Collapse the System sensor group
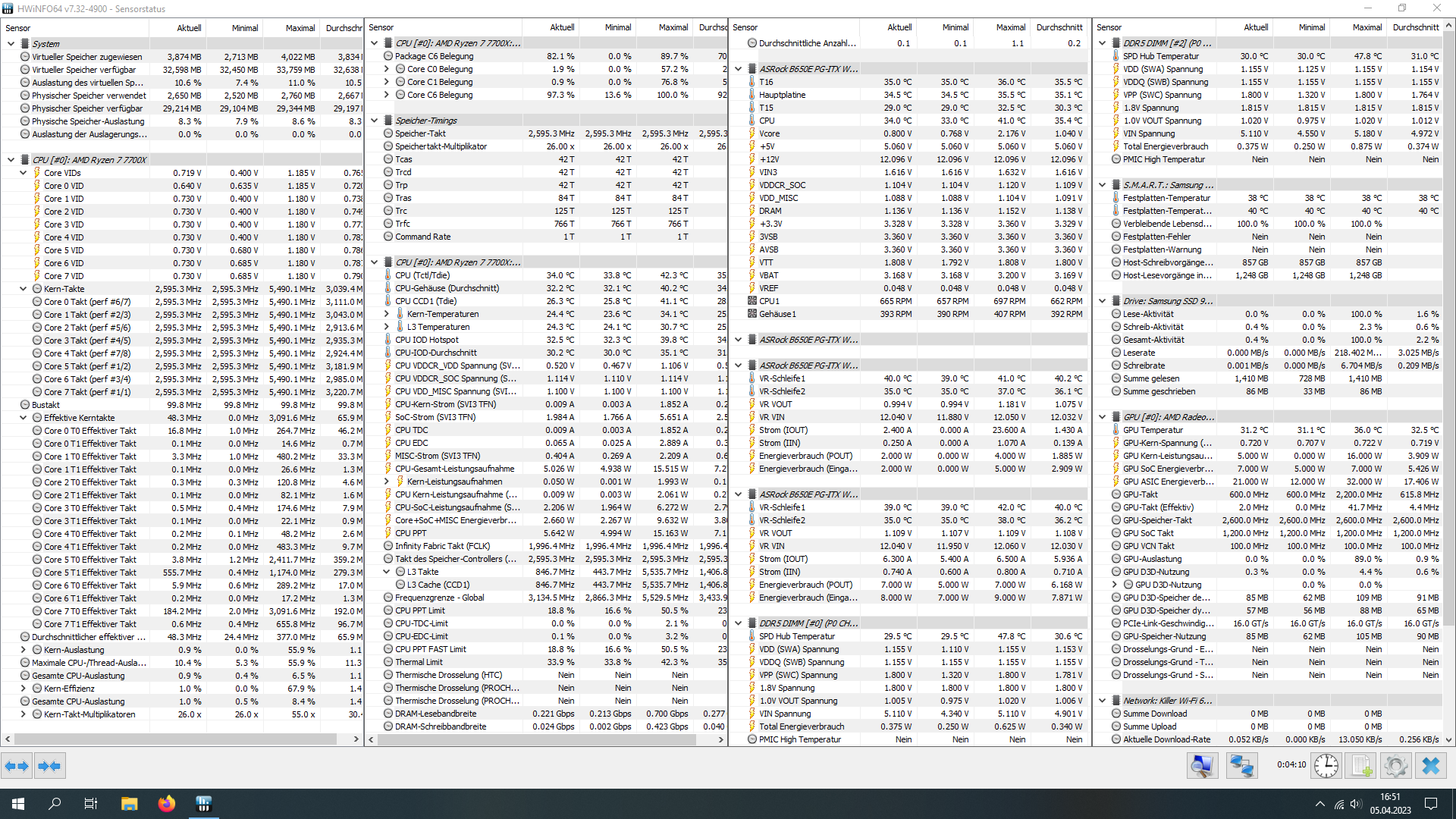The height and width of the screenshot is (819, 1456). click(x=11, y=44)
